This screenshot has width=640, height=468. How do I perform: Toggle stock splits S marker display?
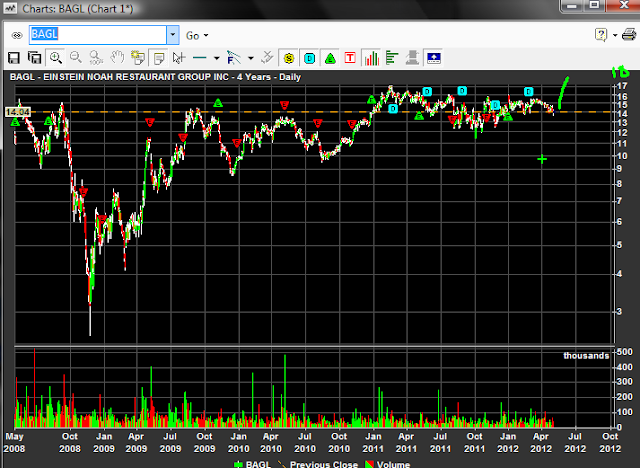coord(289,58)
